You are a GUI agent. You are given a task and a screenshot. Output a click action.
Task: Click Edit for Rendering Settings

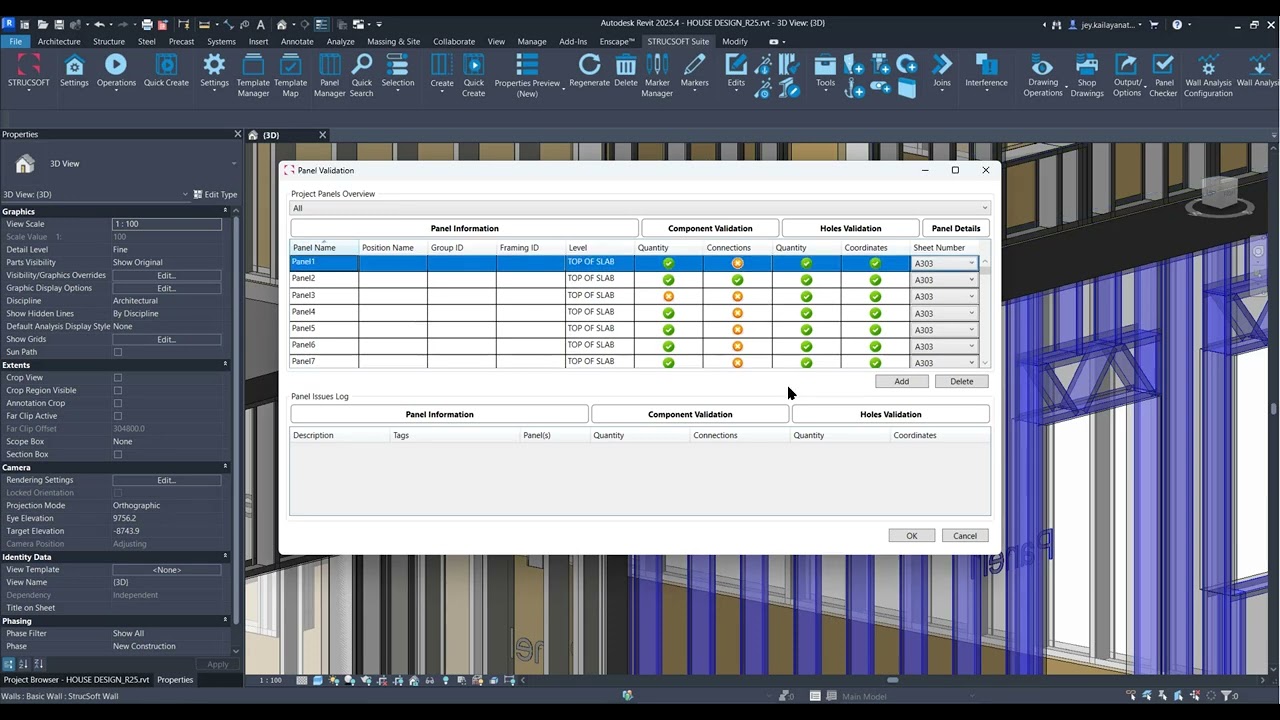[x=166, y=480]
